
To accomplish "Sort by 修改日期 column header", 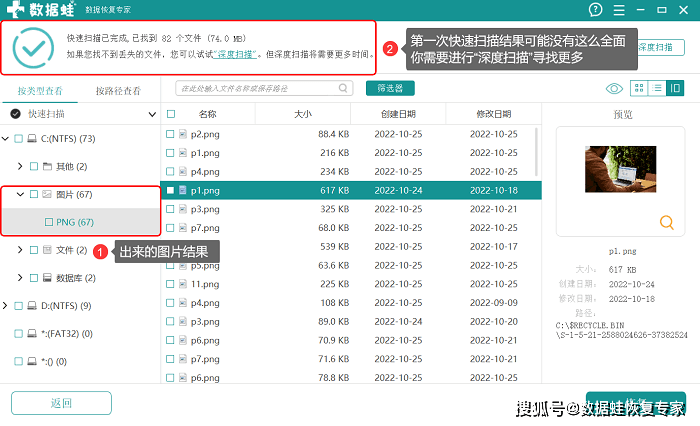I will click(493, 114).
